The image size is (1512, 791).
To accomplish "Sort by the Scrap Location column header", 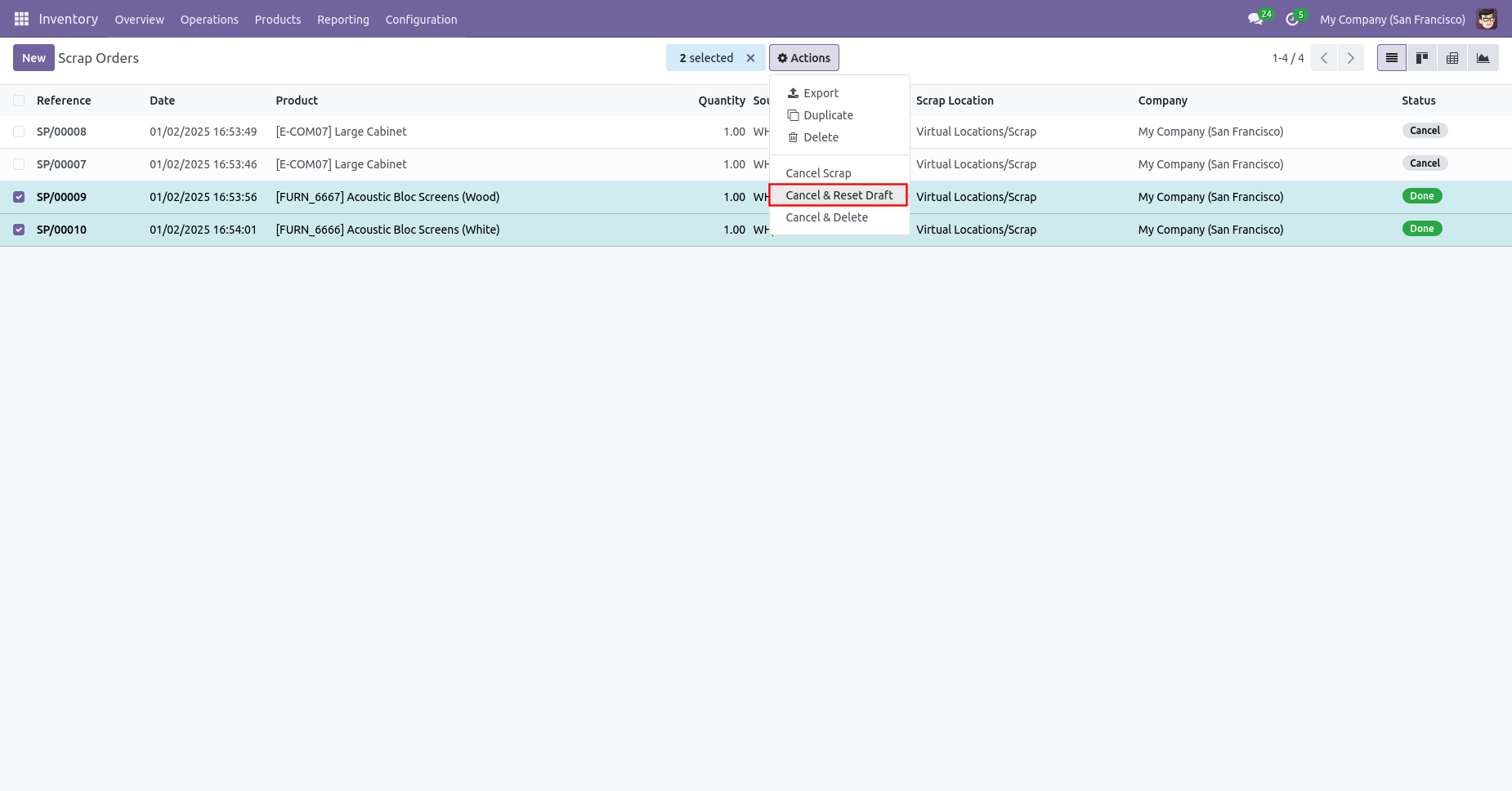I will tap(955, 101).
